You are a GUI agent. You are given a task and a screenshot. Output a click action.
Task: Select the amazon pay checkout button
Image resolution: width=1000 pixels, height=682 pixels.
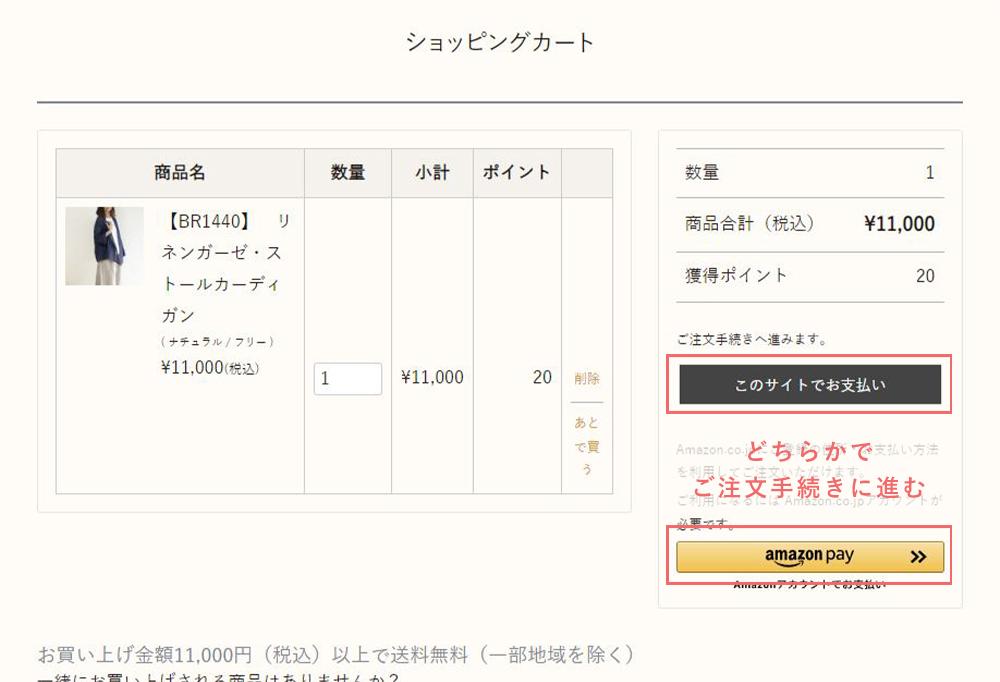pos(810,556)
